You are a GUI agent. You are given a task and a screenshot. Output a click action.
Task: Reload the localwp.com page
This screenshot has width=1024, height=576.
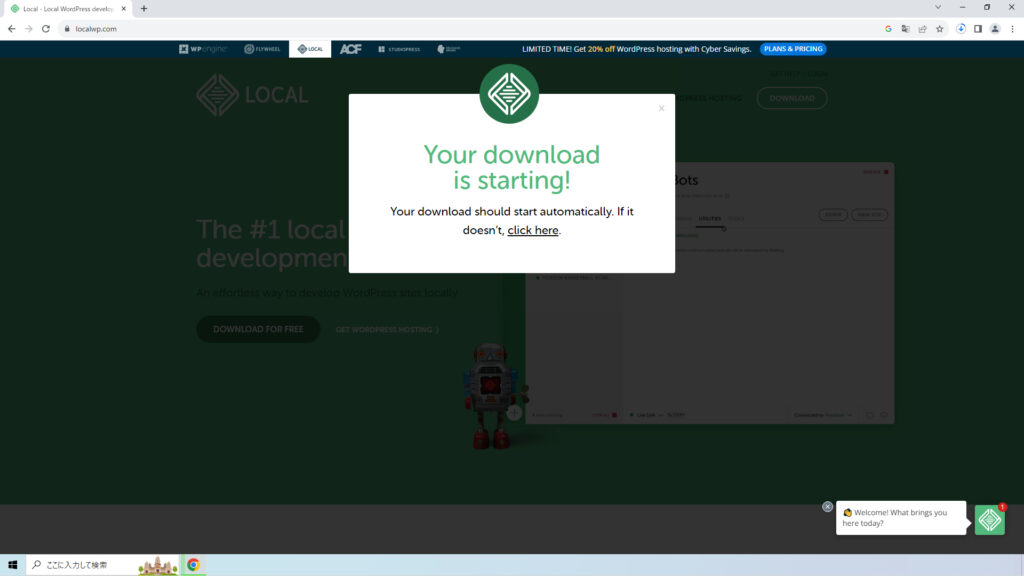(46, 29)
